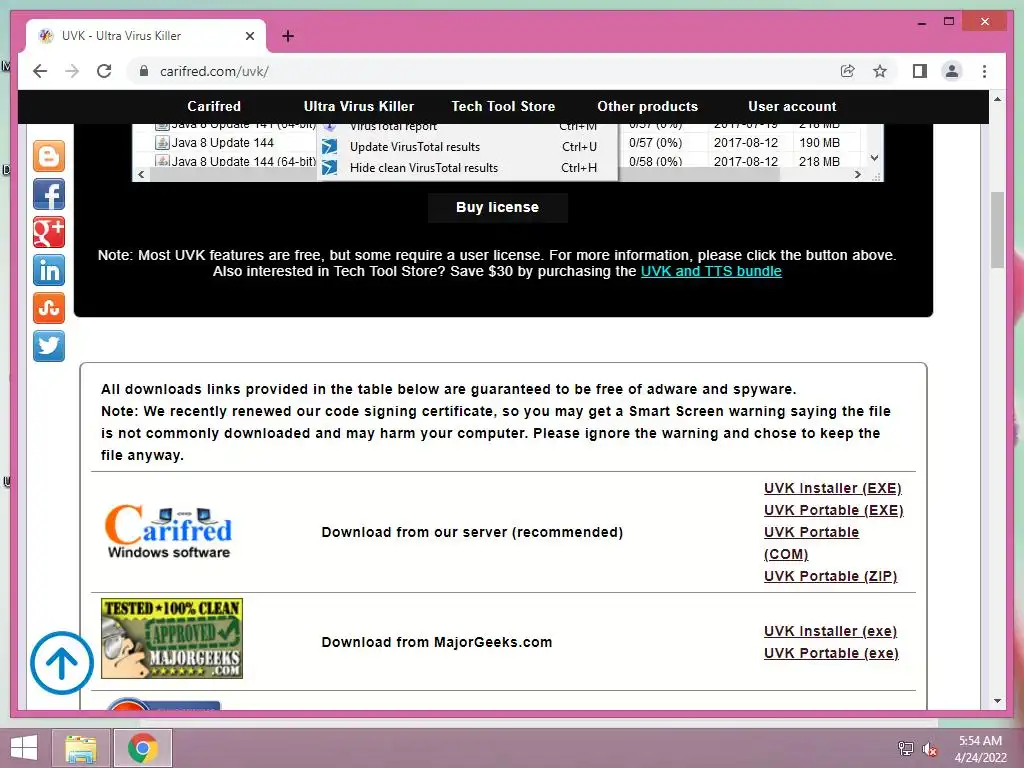The width and height of the screenshot is (1024, 768).
Task: Bookmark this page with star icon
Action: pyautogui.click(x=880, y=71)
